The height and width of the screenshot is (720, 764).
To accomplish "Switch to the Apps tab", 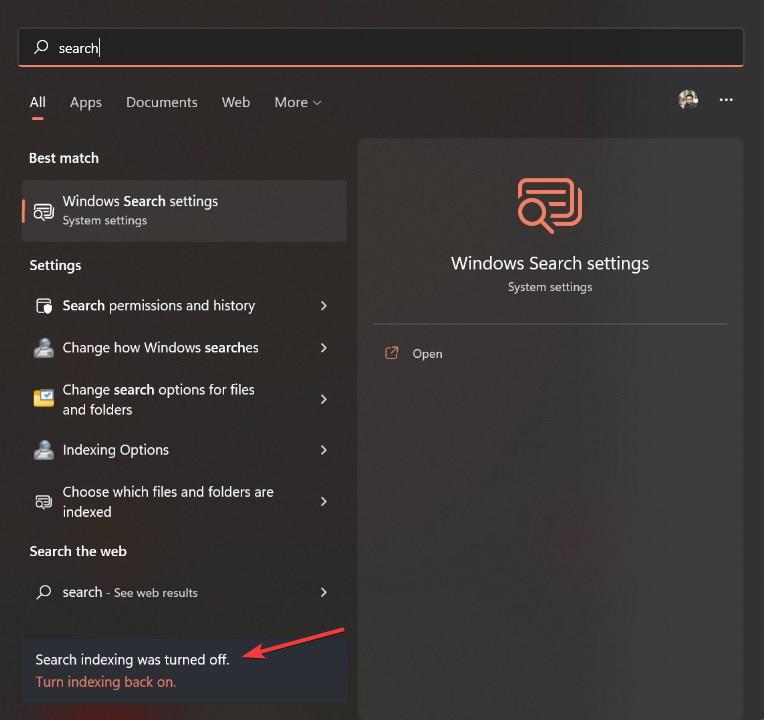I will click(86, 102).
